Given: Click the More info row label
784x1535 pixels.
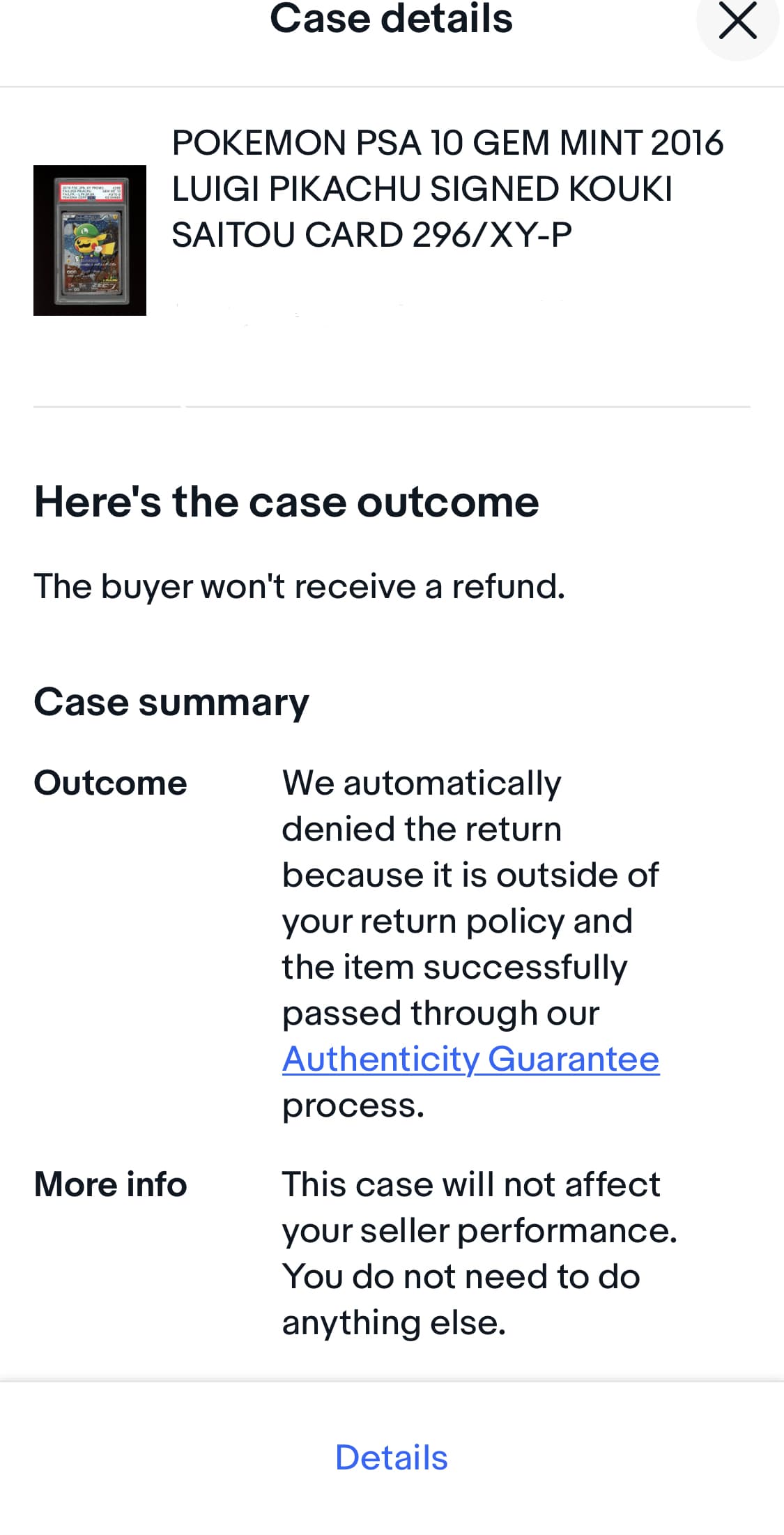Looking at the screenshot, I should tap(111, 1184).
